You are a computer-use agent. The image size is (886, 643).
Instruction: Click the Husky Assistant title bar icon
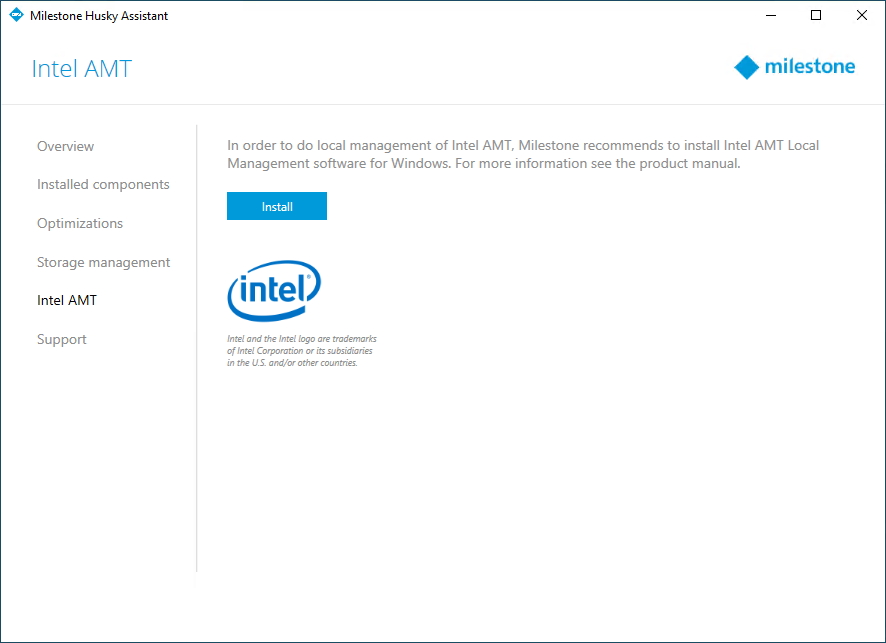pyautogui.click(x=16, y=16)
